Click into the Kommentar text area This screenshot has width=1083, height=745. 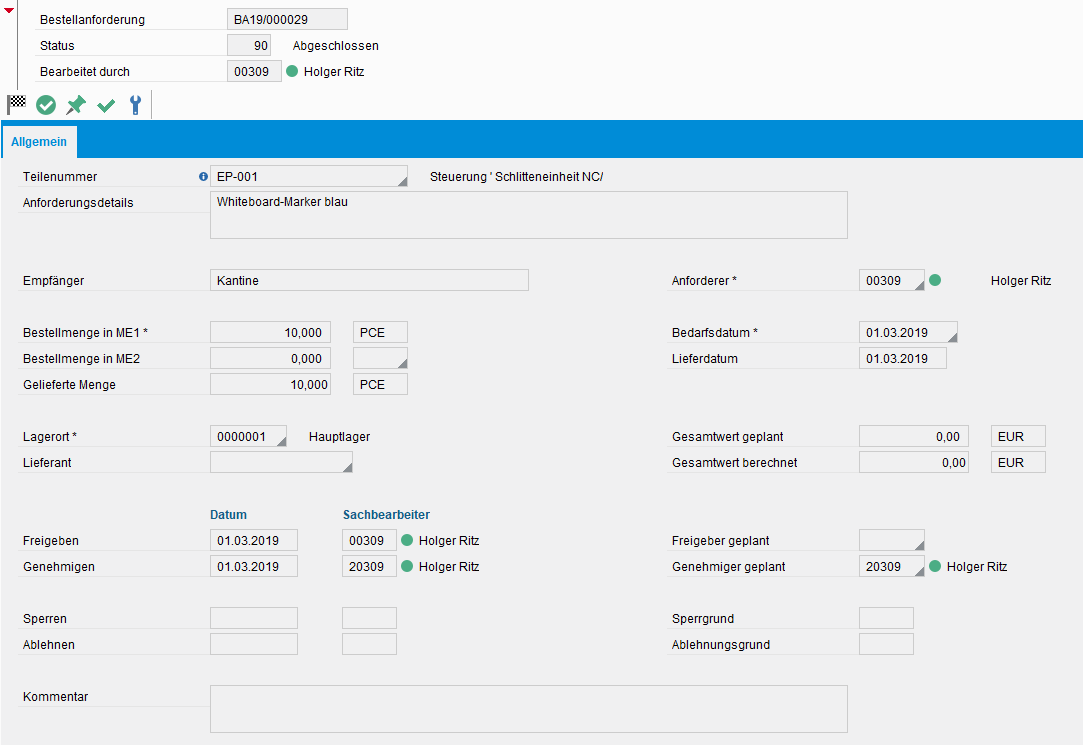click(x=528, y=709)
